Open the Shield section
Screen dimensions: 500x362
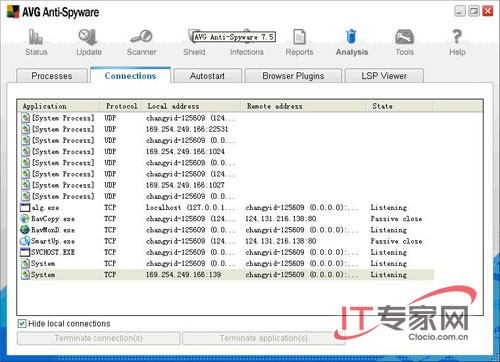click(x=194, y=42)
